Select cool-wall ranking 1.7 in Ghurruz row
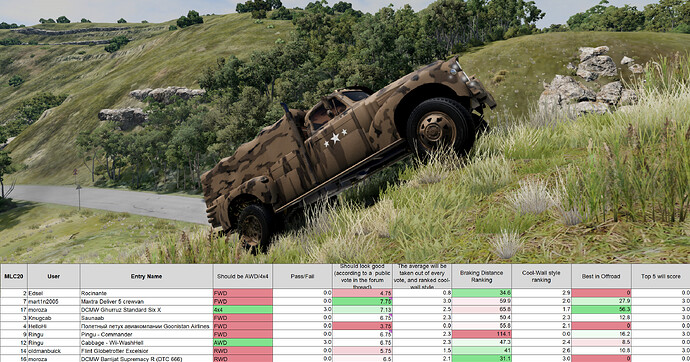This screenshot has height=362, width=690. [541, 310]
